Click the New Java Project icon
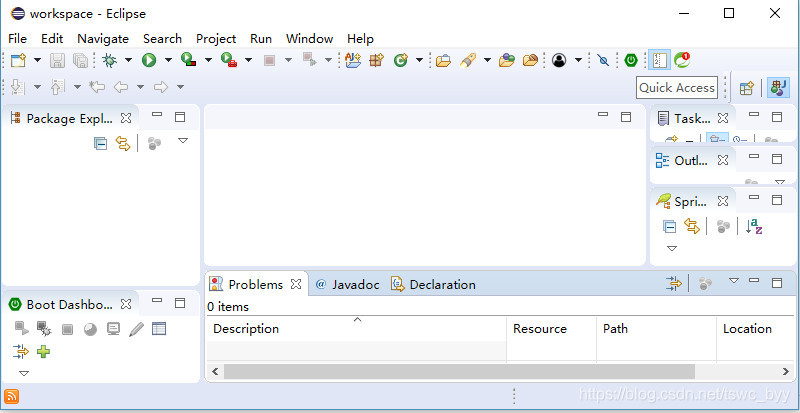 (353, 60)
